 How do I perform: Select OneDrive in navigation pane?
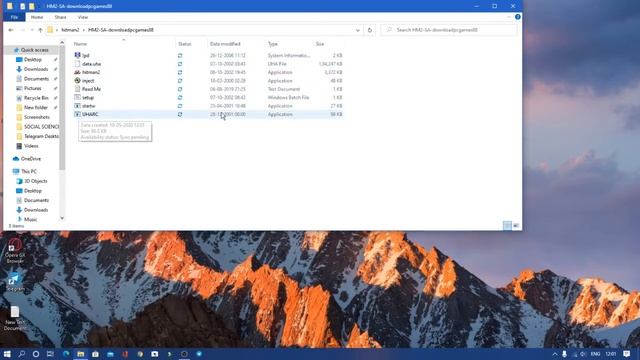[x=31, y=159]
